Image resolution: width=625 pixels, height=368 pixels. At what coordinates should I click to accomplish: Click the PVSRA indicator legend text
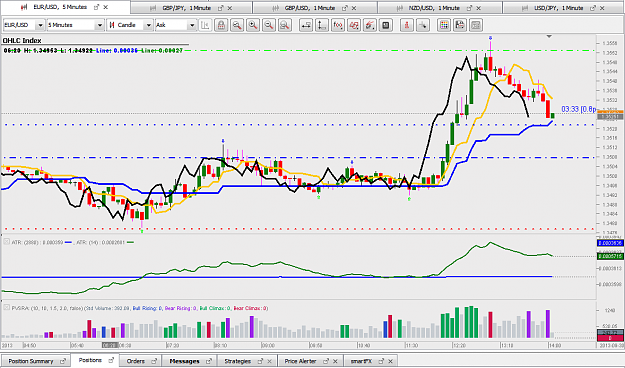click(140, 308)
